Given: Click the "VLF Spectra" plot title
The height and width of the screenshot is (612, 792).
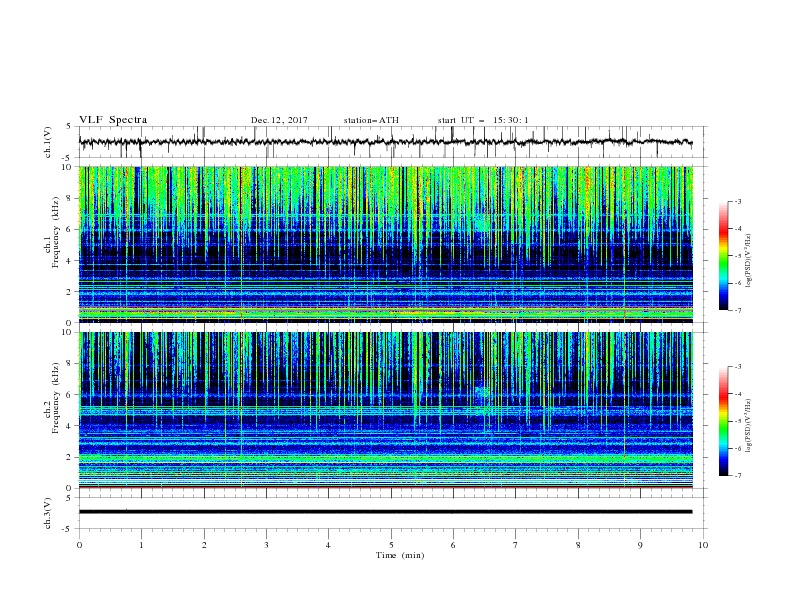Looking at the screenshot, I should coord(113,120).
